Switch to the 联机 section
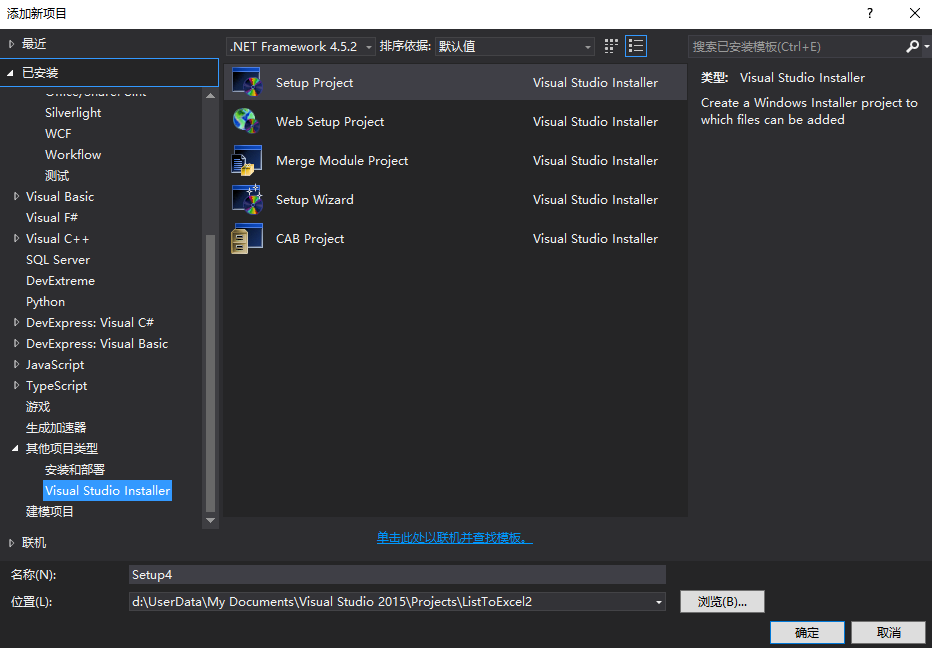Viewport: 932px width, 648px height. tap(36, 541)
